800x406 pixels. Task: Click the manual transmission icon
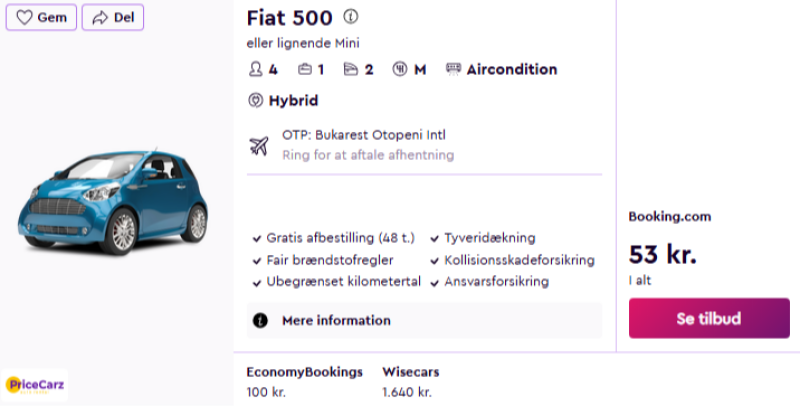[x=400, y=70]
